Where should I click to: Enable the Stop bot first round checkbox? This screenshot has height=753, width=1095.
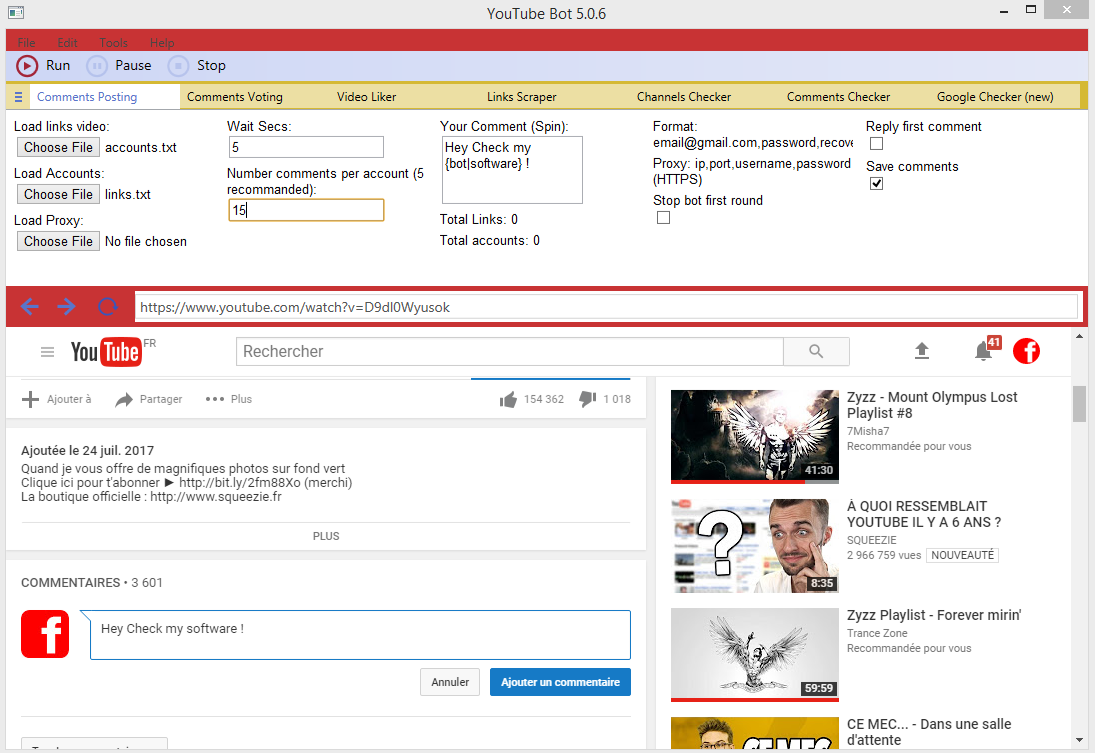[x=663, y=218]
